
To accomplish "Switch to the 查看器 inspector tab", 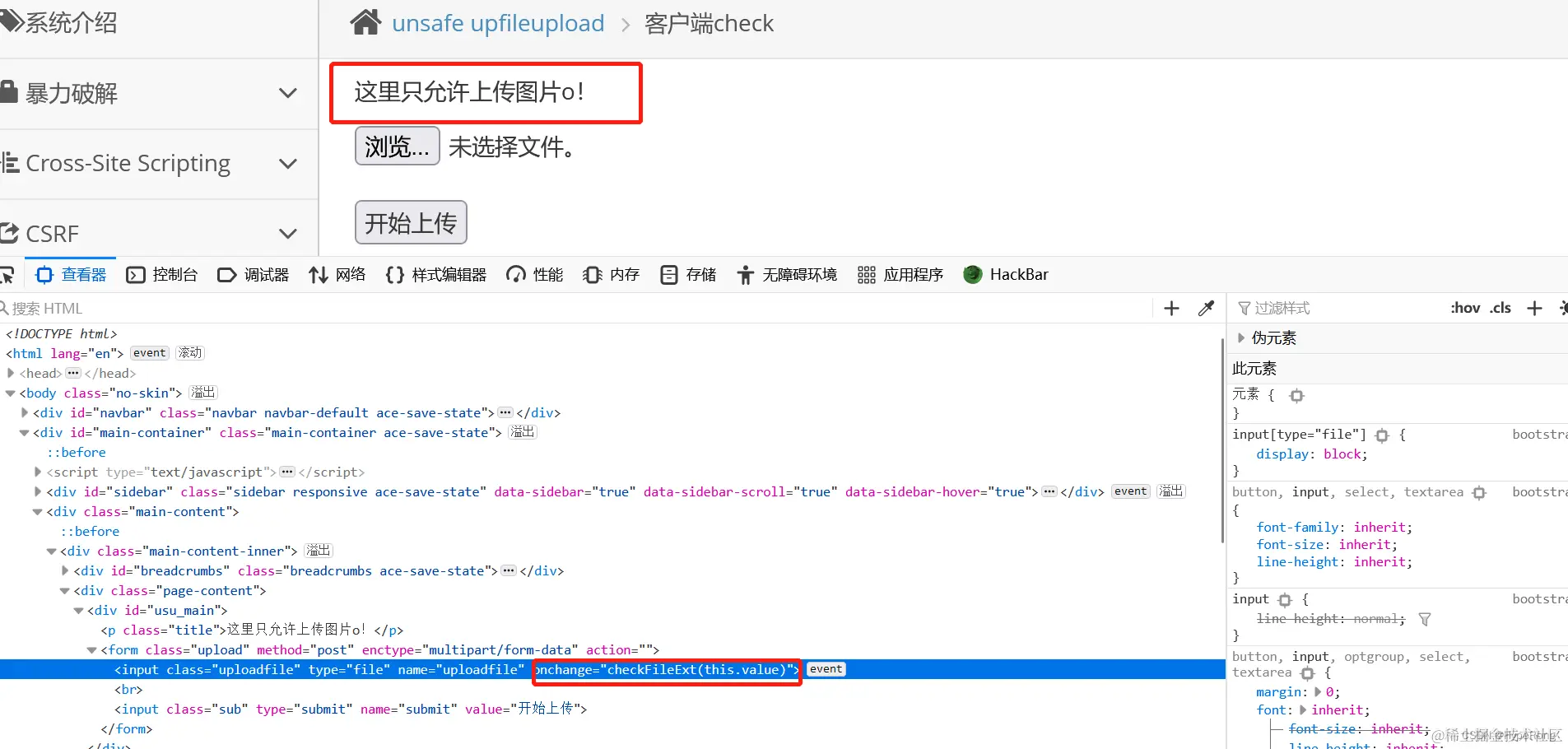I will click(x=72, y=275).
